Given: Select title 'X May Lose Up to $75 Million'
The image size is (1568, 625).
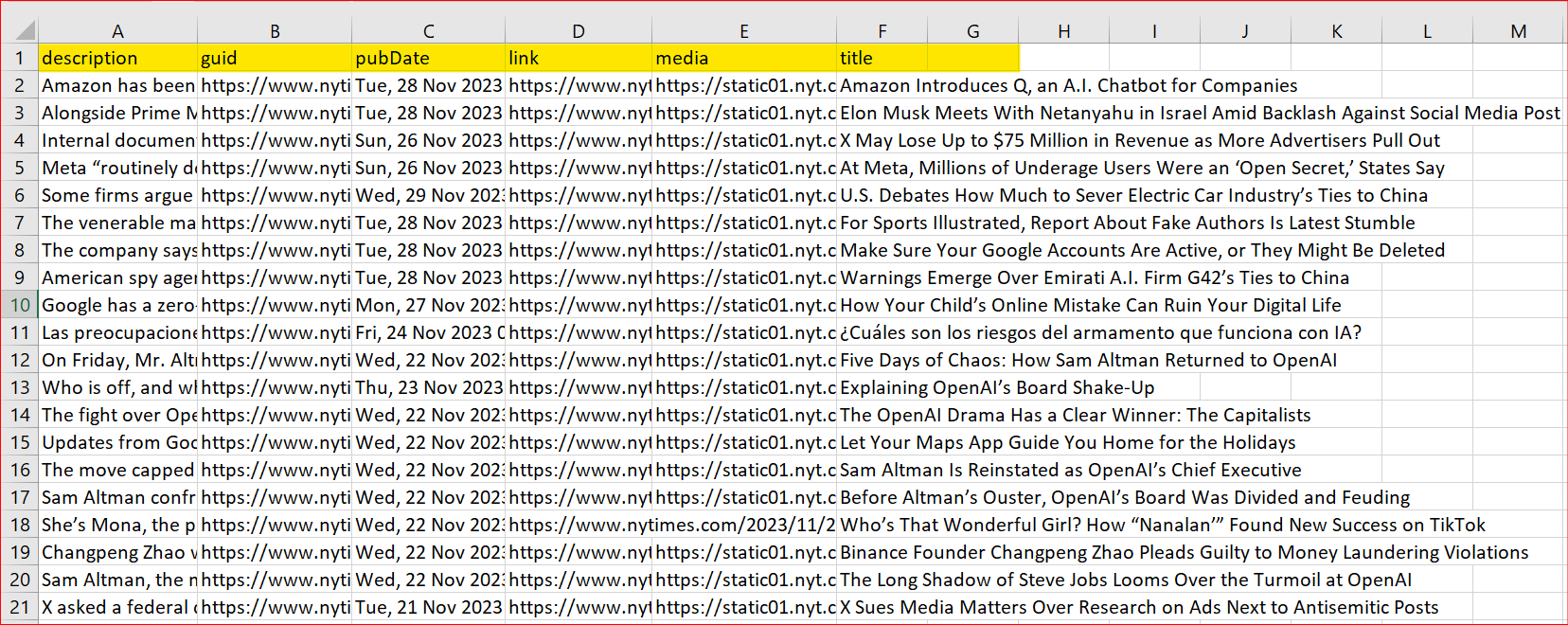Looking at the screenshot, I should click(1140, 140).
